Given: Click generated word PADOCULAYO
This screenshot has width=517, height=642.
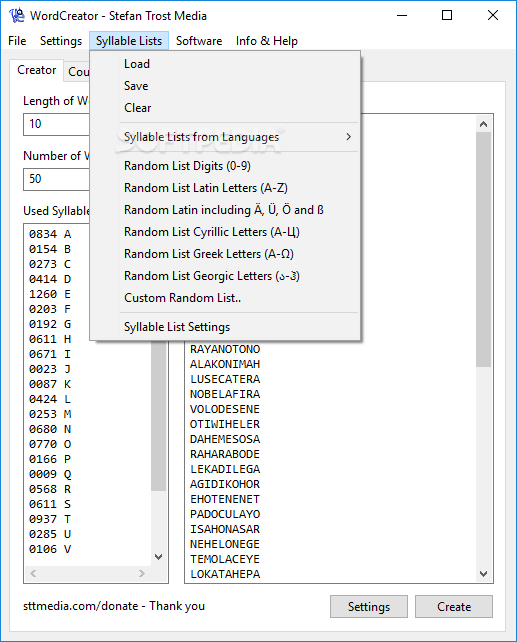Looking at the screenshot, I should click(x=225, y=514).
